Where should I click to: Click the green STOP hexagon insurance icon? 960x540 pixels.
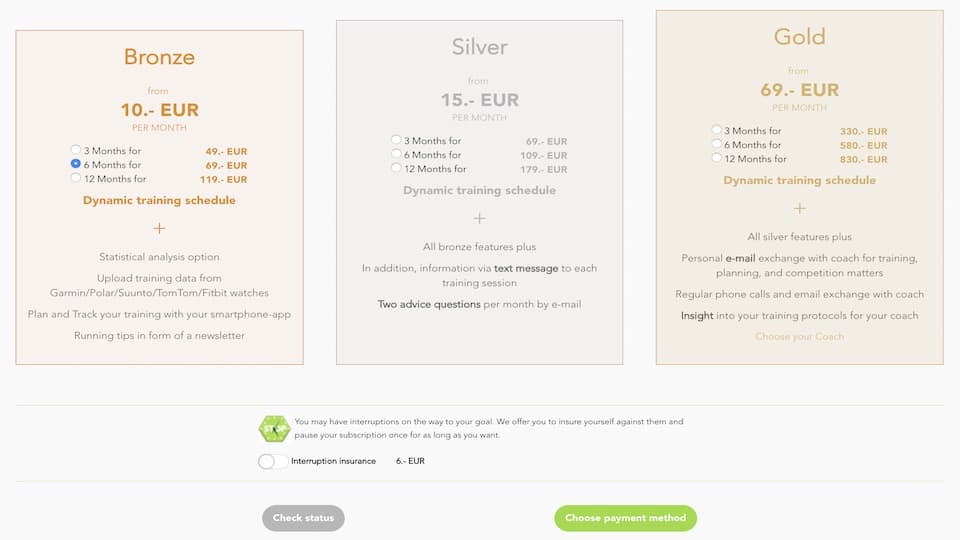pyautogui.click(x=274, y=429)
